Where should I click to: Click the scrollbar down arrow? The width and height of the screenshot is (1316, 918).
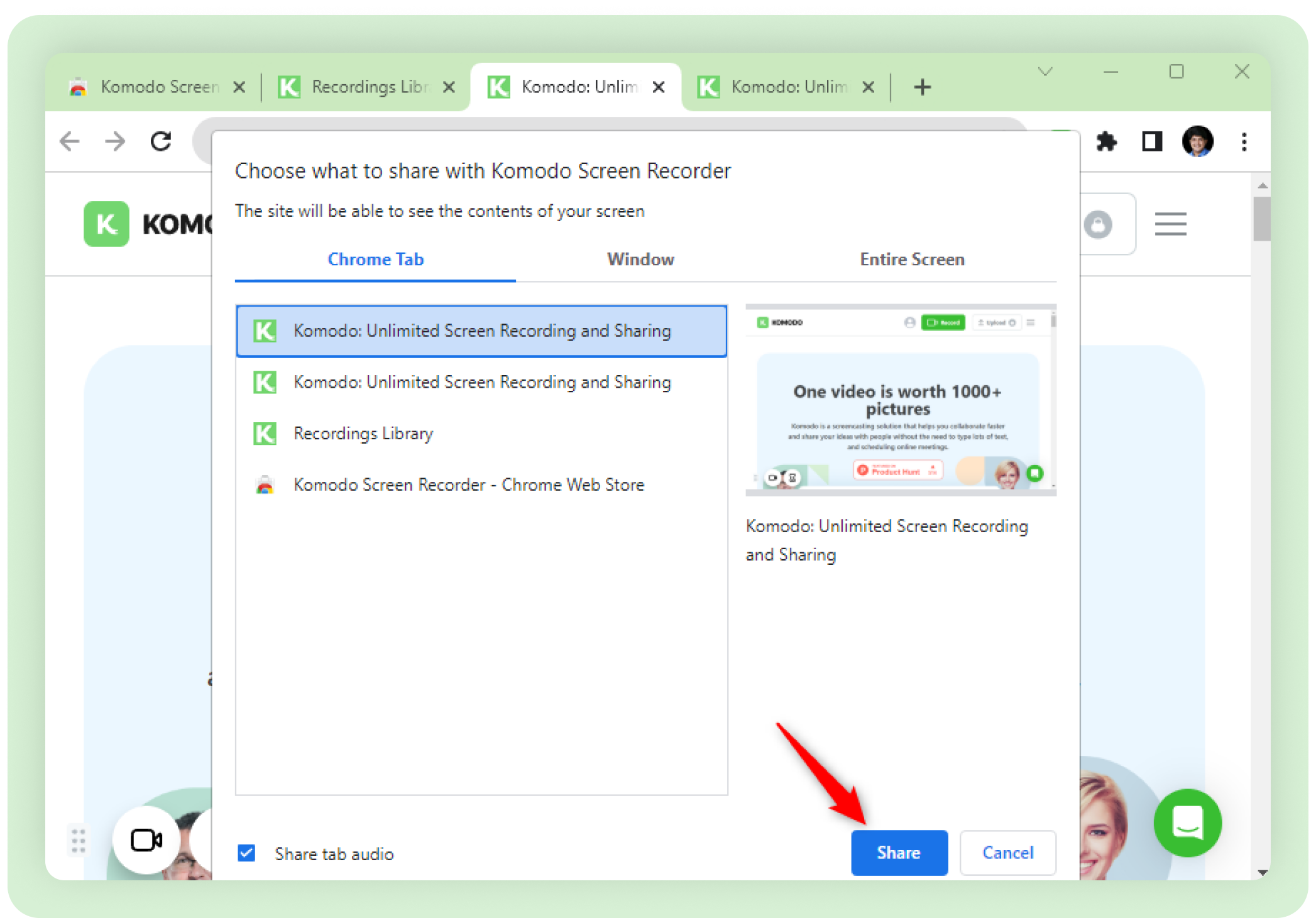tap(1261, 872)
